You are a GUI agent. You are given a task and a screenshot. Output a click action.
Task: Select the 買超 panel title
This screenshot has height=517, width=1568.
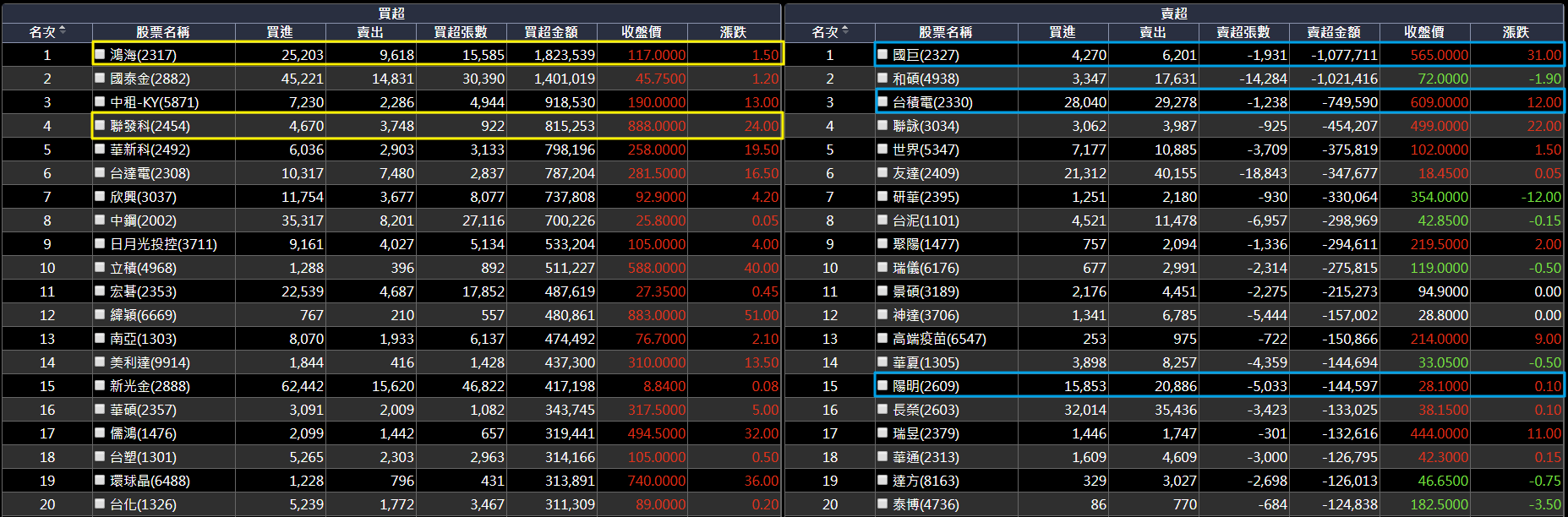pyautogui.click(x=391, y=14)
